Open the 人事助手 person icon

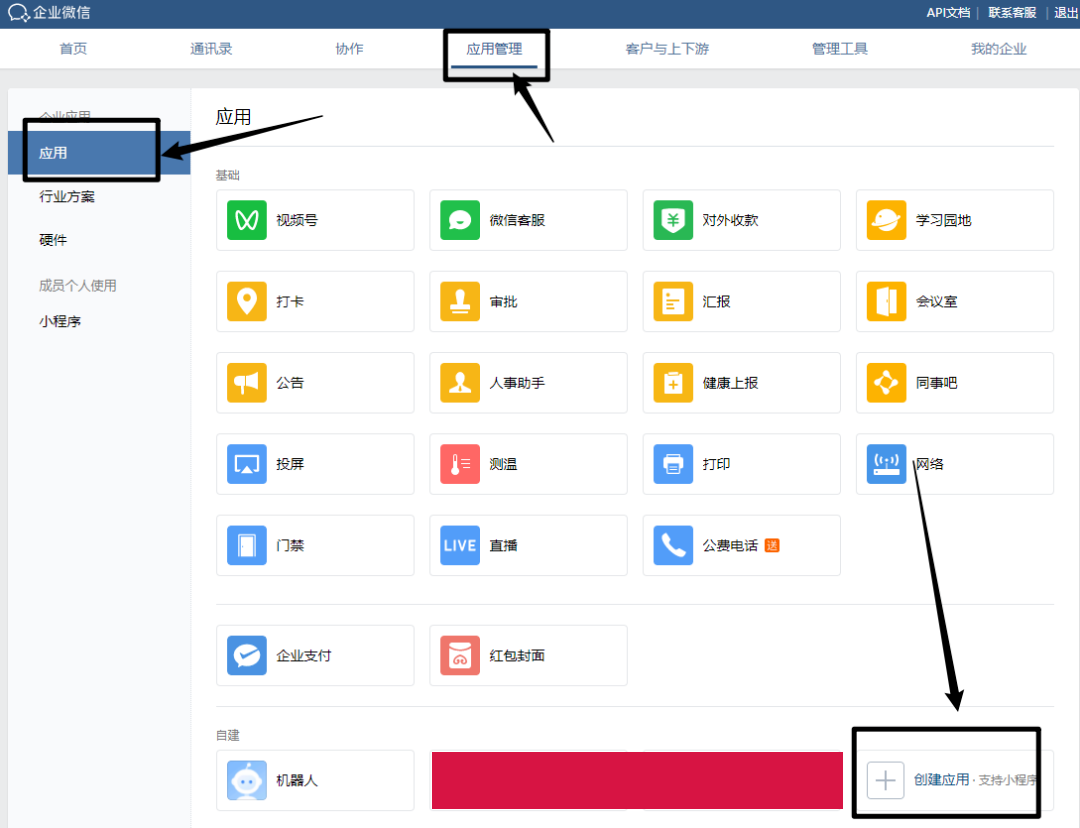[x=460, y=382]
